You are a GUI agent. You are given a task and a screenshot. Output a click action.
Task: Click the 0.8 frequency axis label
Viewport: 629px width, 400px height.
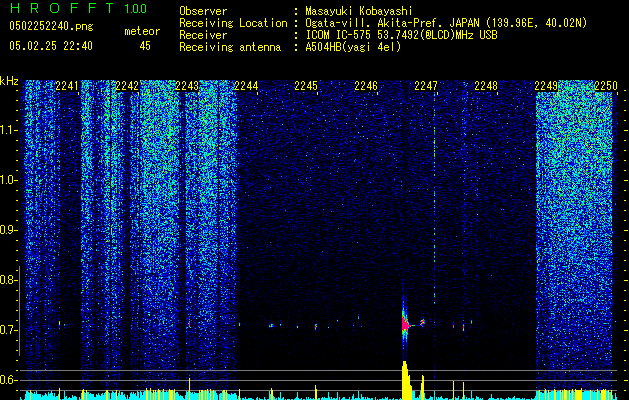click(8, 280)
